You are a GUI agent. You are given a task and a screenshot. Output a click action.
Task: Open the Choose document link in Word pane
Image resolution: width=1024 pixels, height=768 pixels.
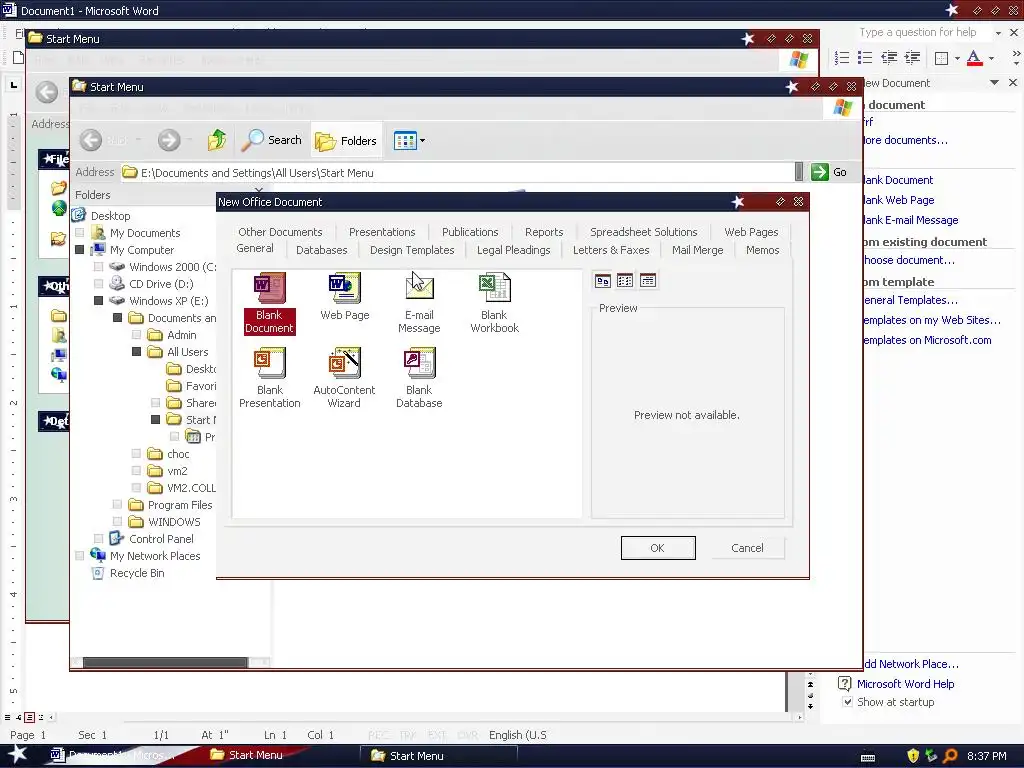pyautogui.click(x=908, y=260)
